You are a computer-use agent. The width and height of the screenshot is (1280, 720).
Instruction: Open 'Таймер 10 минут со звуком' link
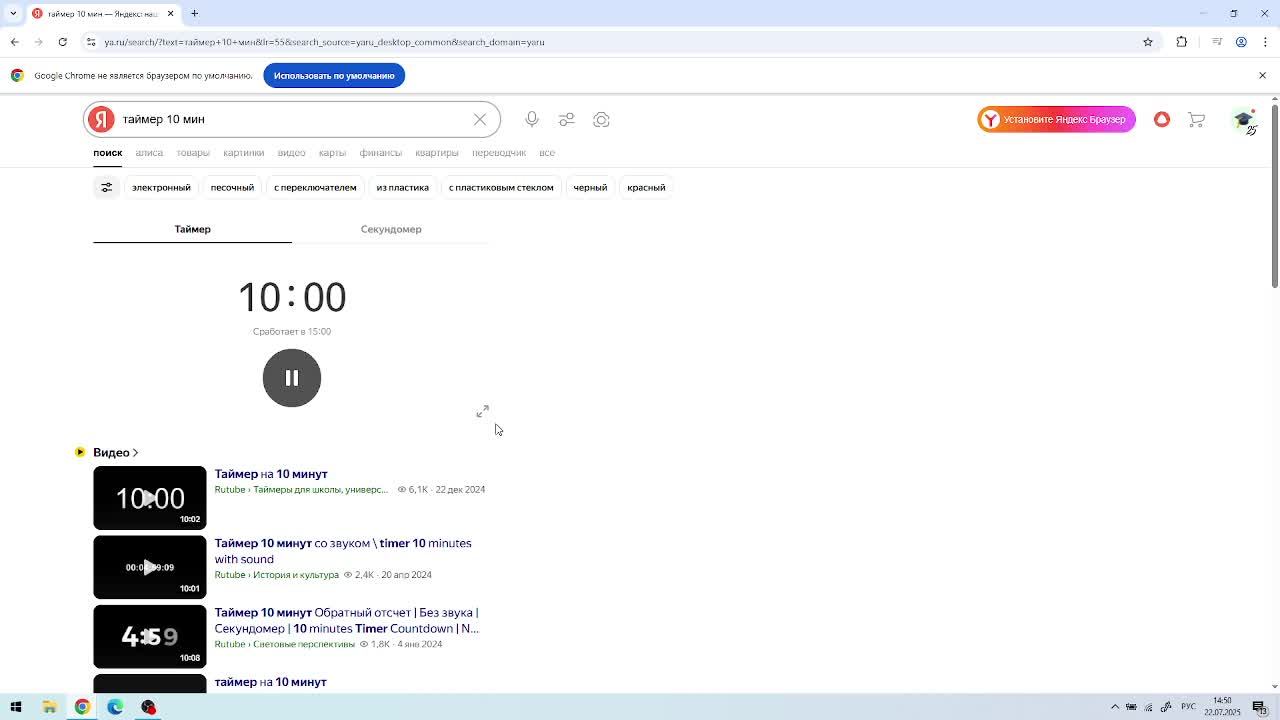[x=343, y=551]
